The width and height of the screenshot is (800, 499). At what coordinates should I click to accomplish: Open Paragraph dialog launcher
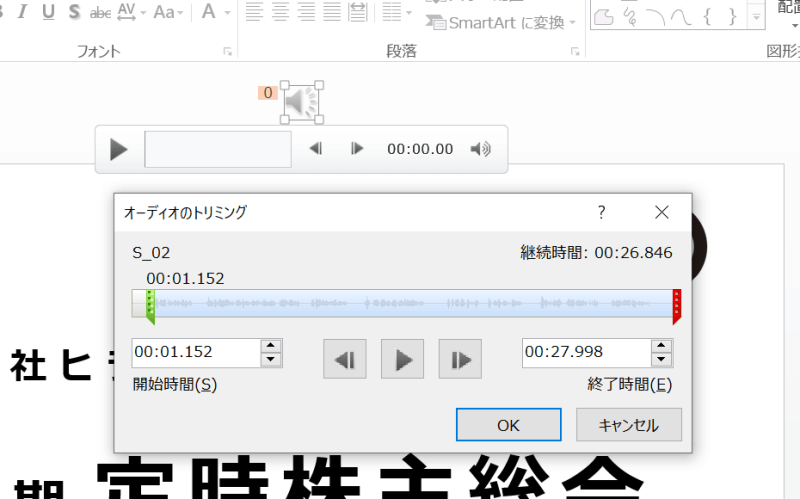575,52
